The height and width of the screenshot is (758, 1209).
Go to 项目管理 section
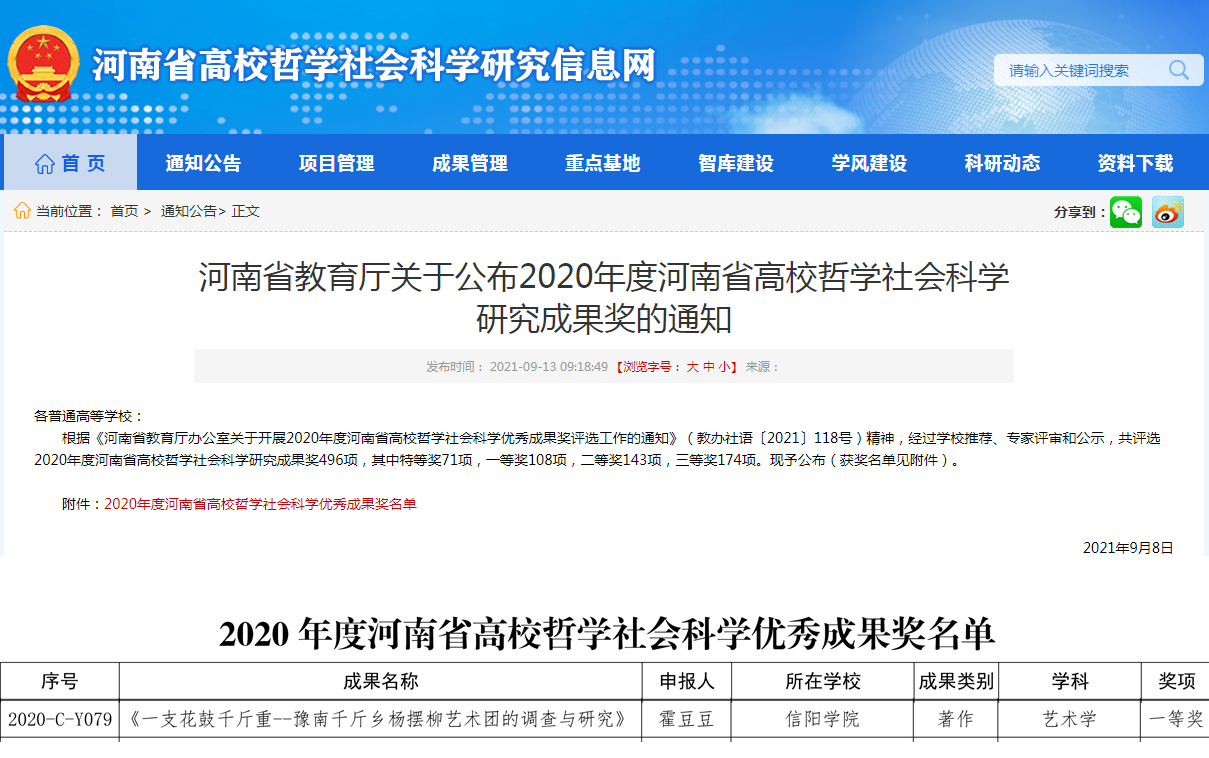[336, 163]
